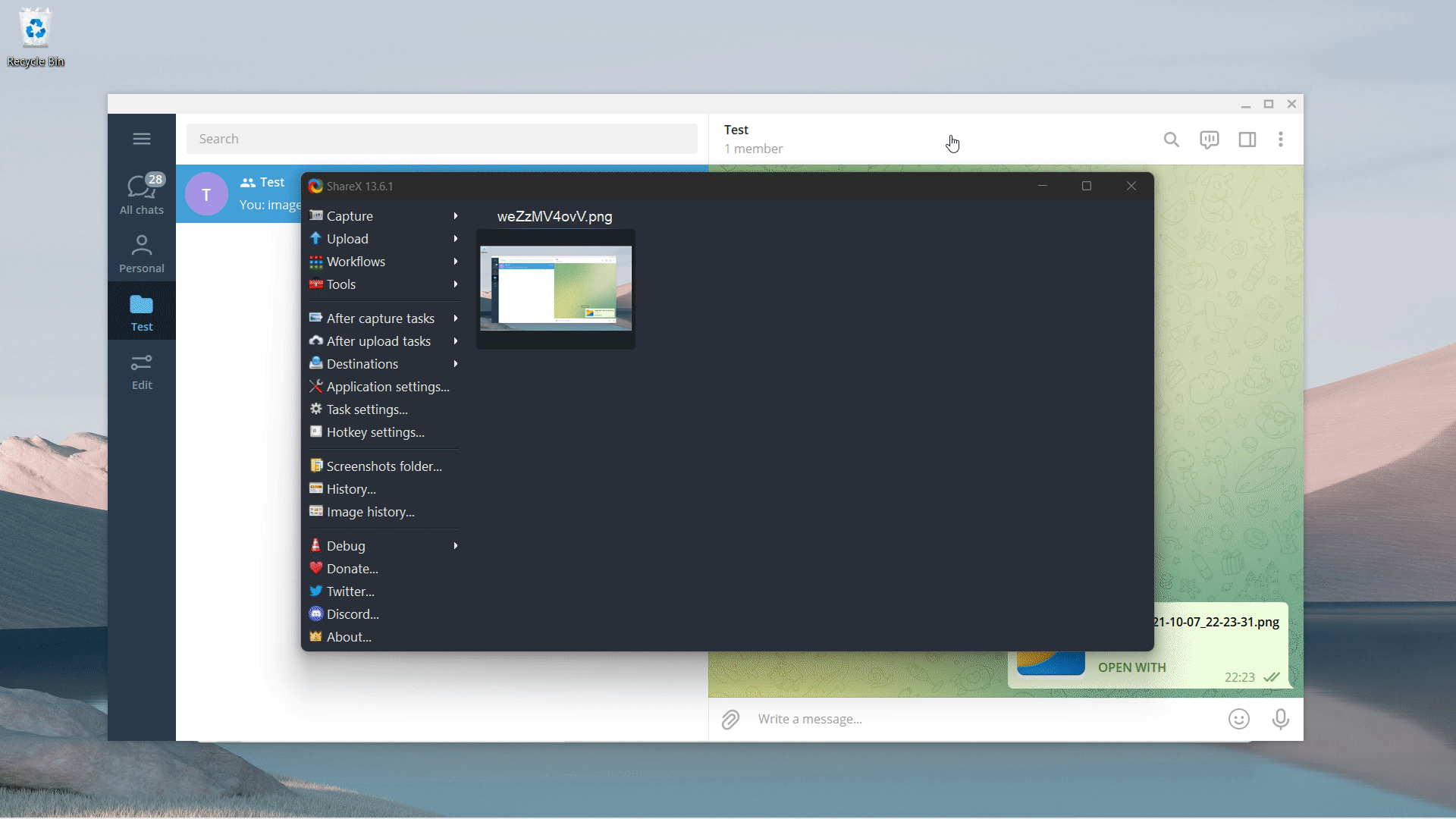Image resolution: width=1456 pixels, height=819 pixels.
Task: Open the emoji picker
Action: tap(1238, 719)
